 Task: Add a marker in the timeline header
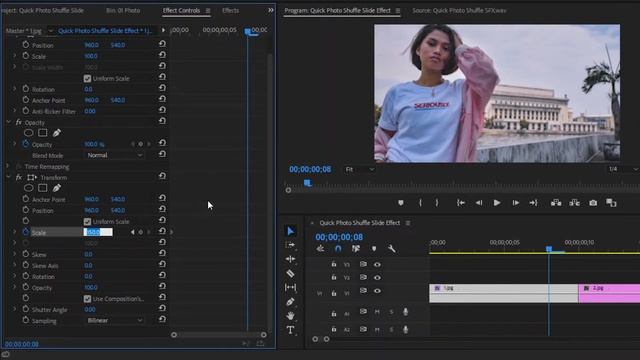coord(374,248)
